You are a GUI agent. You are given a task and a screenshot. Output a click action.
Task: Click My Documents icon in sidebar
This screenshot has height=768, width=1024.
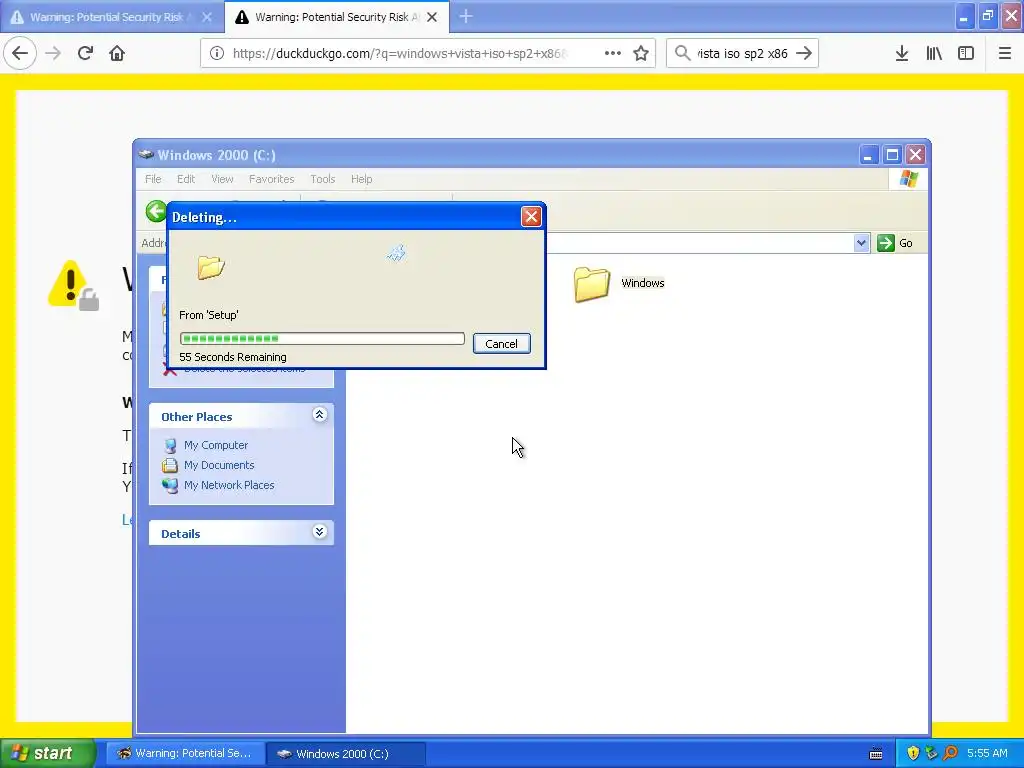click(x=170, y=466)
